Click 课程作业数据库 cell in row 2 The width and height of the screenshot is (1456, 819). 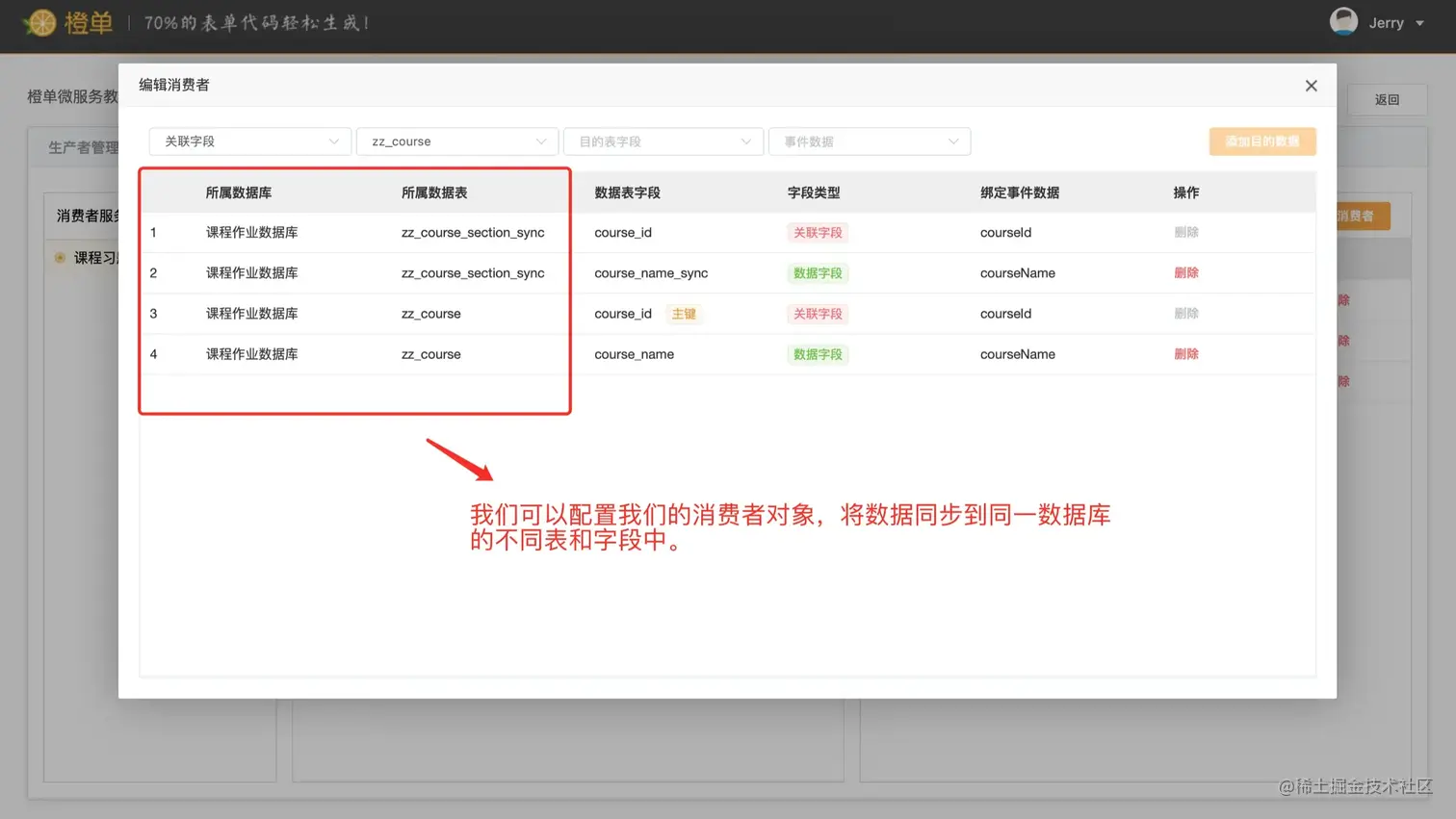(x=252, y=273)
